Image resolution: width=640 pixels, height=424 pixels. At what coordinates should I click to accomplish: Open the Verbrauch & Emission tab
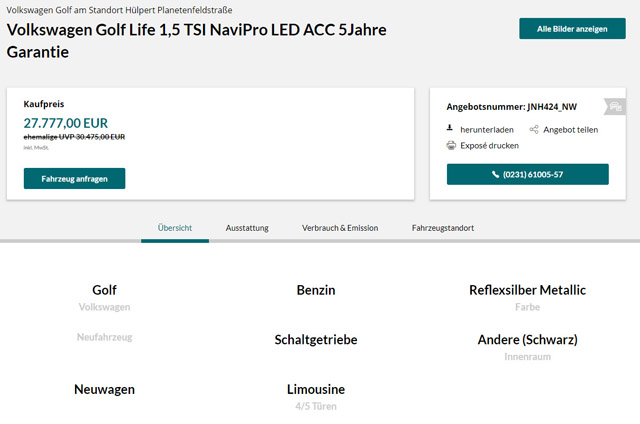click(340, 228)
